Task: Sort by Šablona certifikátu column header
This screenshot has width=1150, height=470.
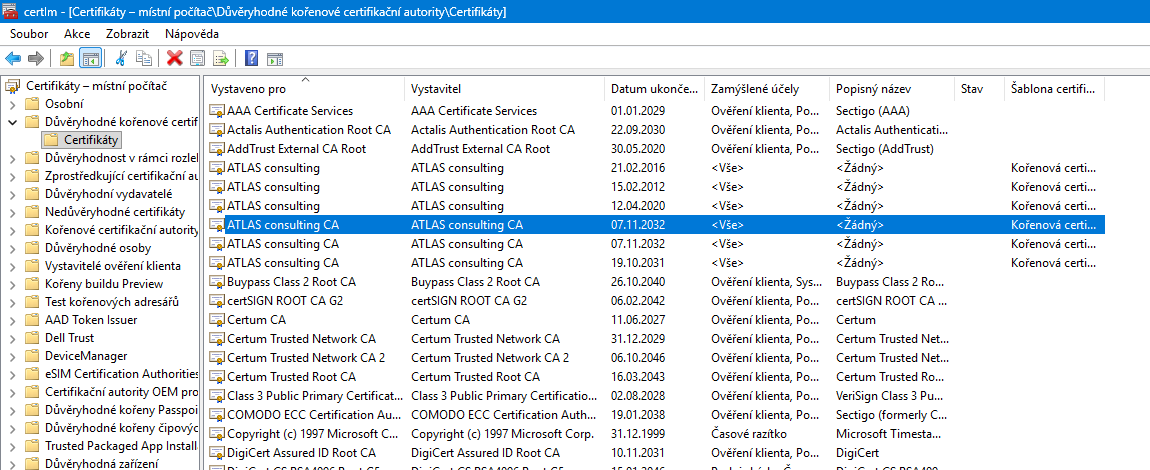Action: [1055, 89]
